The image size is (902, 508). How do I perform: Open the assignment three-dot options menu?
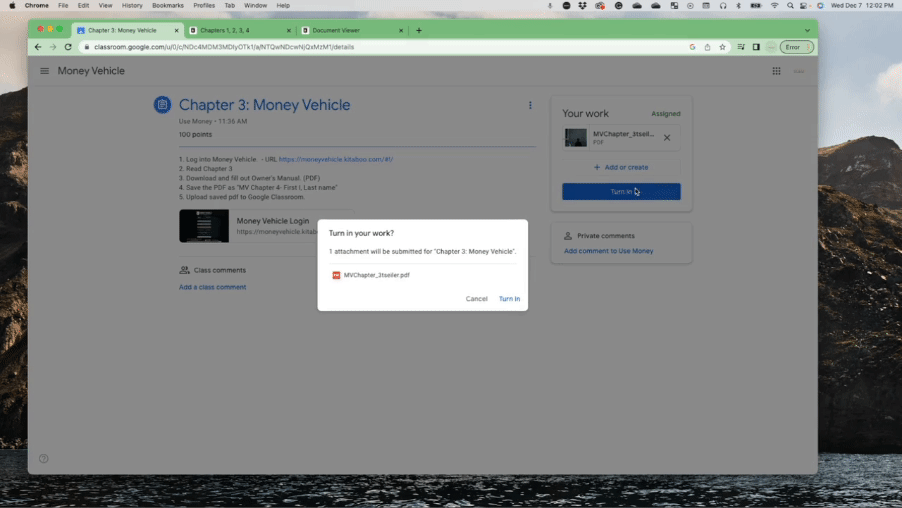click(x=530, y=105)
